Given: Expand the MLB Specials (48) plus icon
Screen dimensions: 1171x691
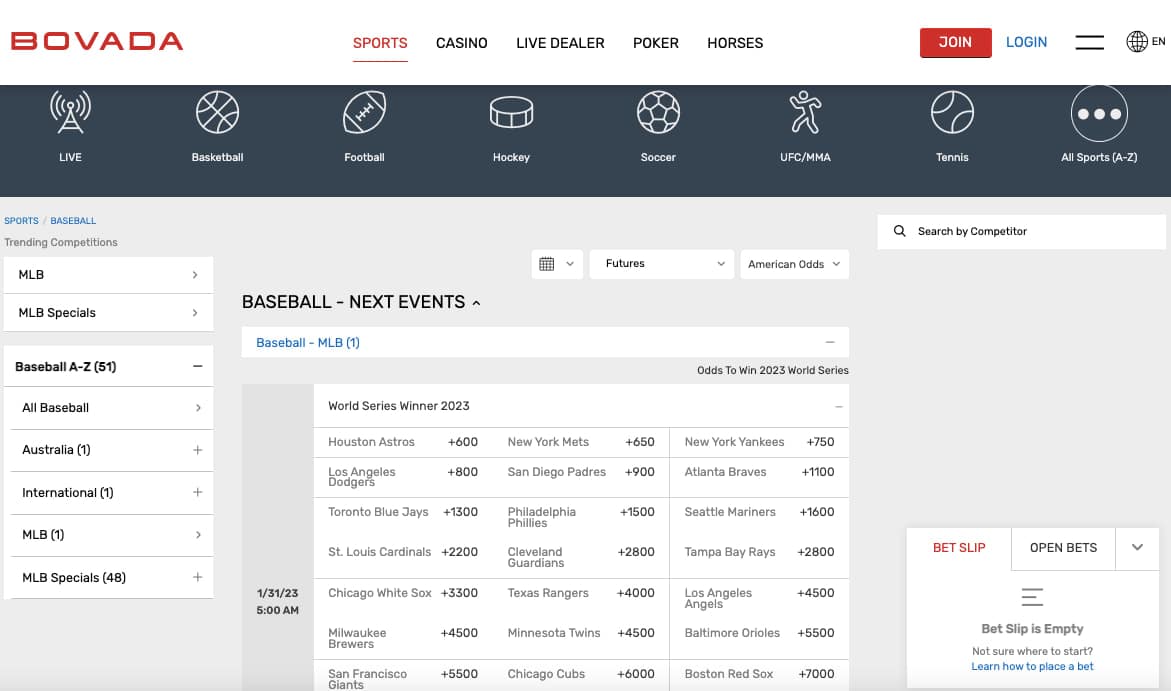Looking at the screenshot, I should tap(197, 577).
